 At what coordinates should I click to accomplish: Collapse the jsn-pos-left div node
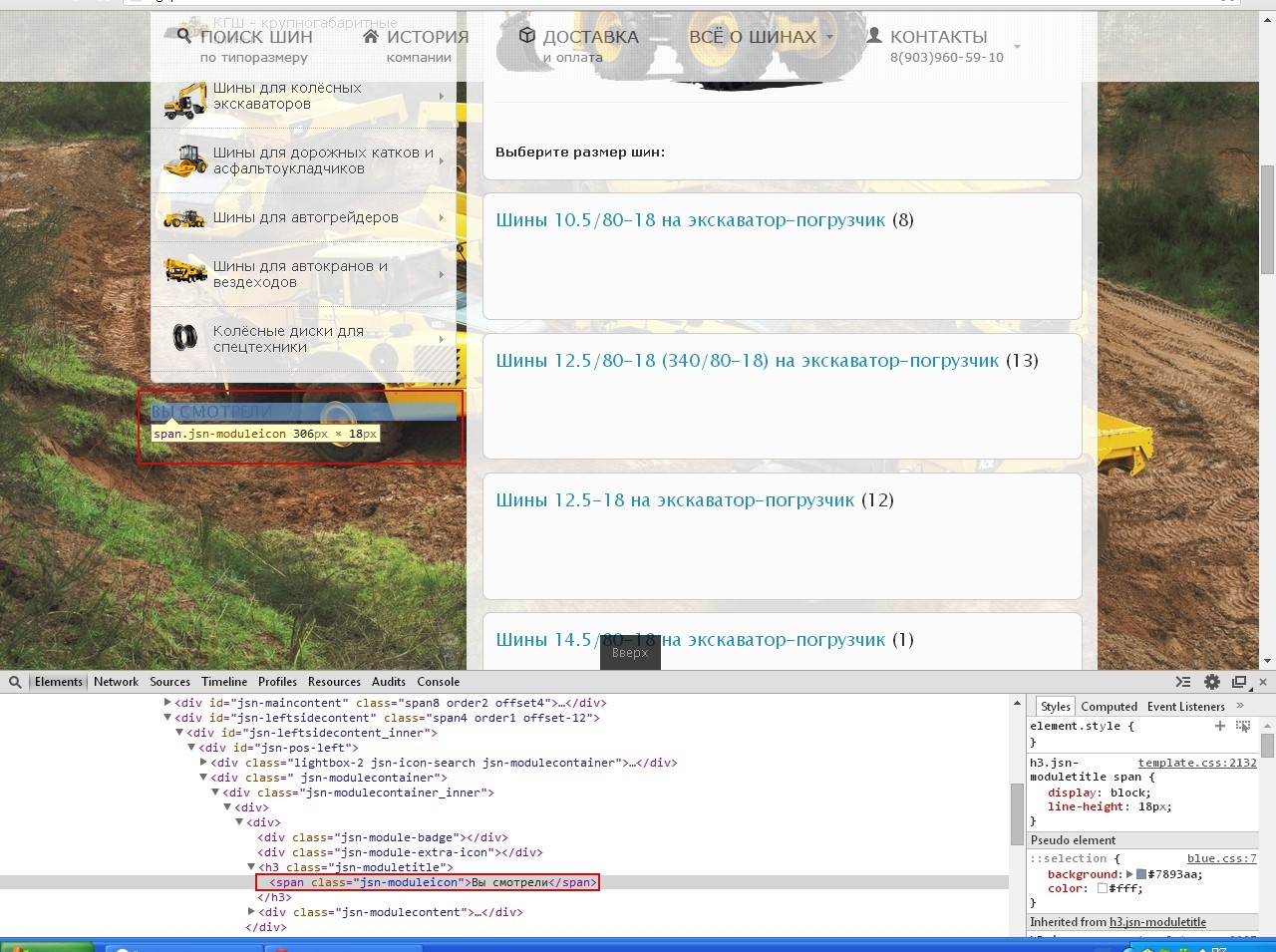coord(191,748)
